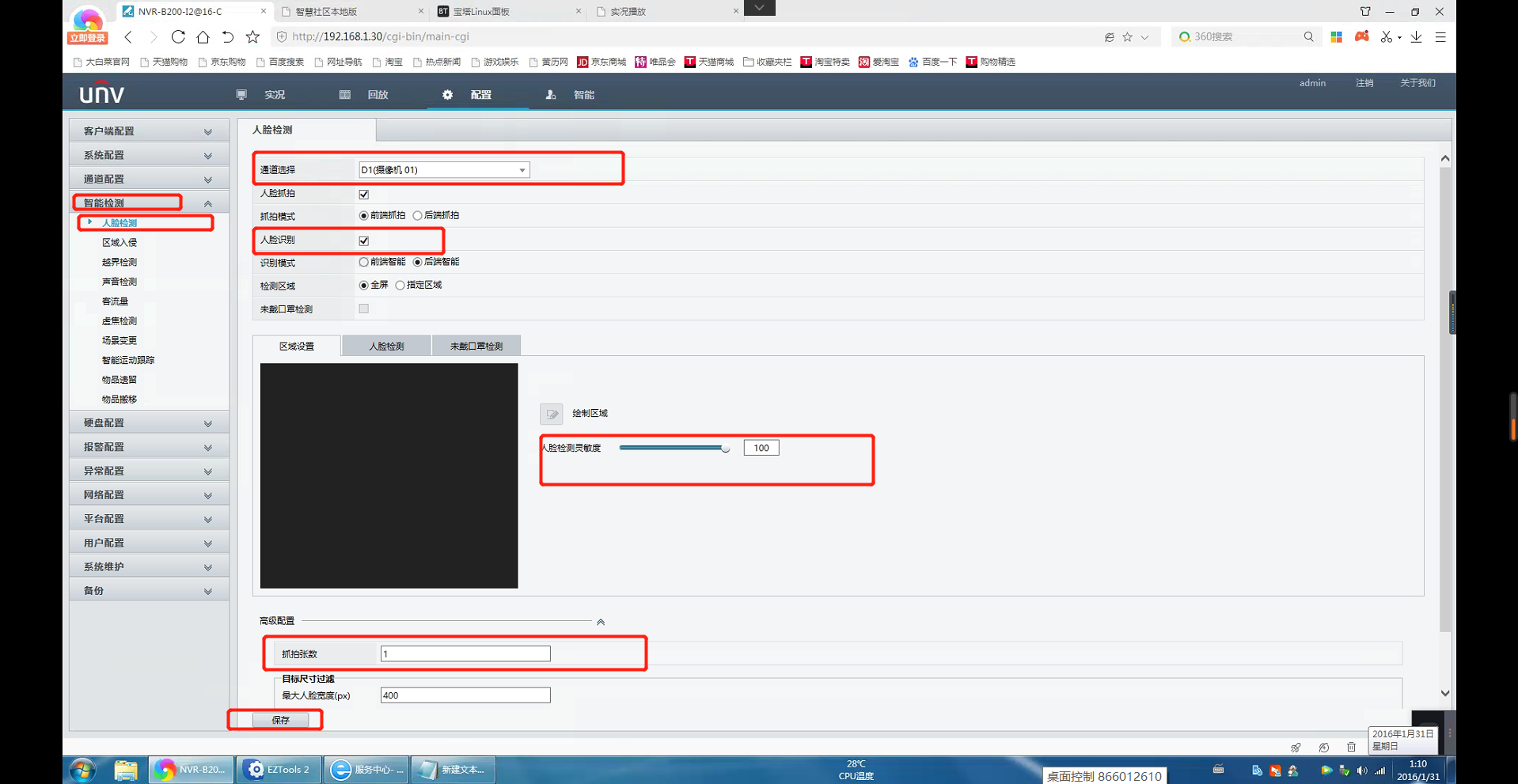
Task: Click the draw region pencil icon
Action: click(551, 414)
